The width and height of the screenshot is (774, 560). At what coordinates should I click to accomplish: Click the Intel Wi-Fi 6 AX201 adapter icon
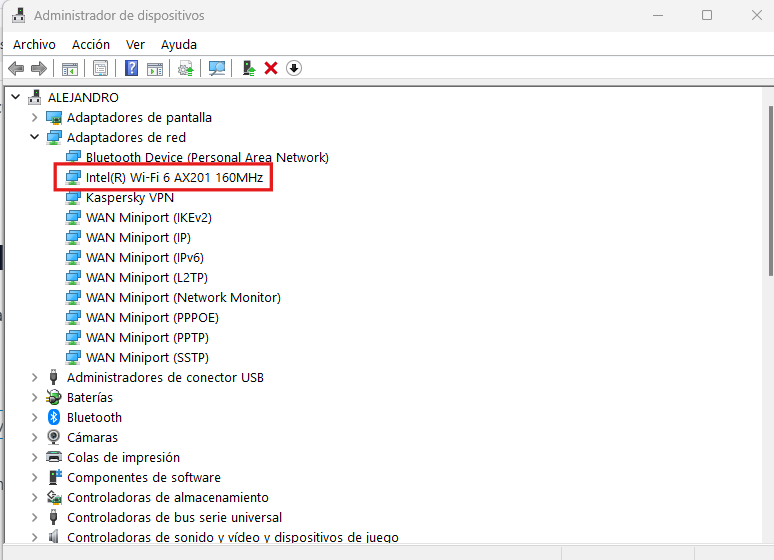tap(73, 177)
